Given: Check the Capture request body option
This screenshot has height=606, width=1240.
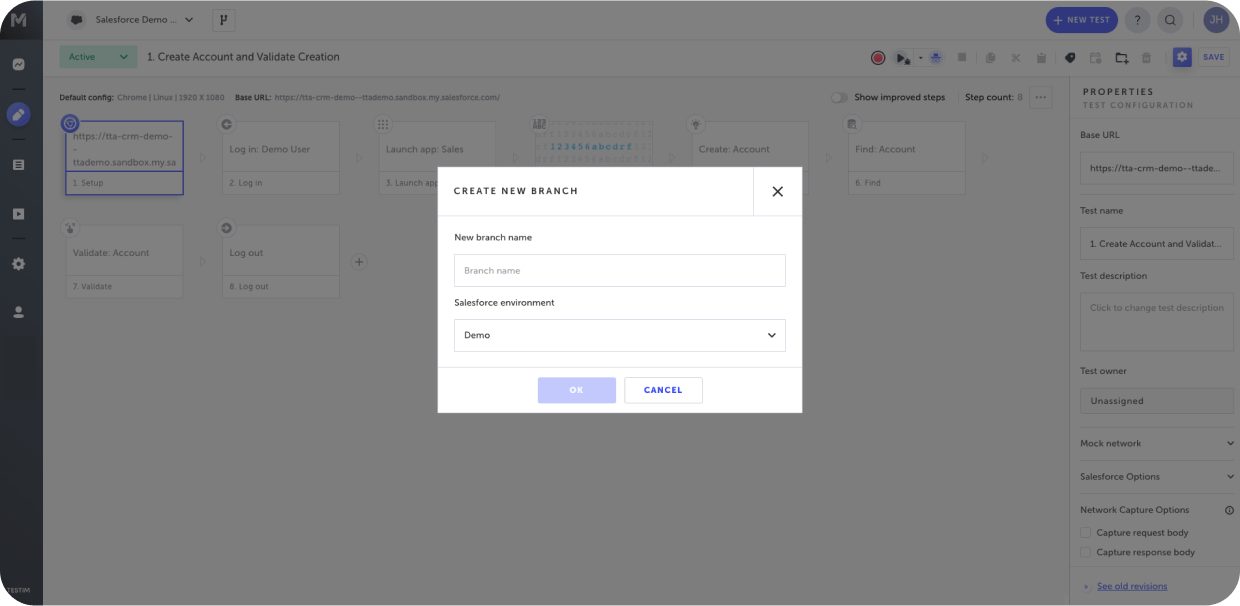Looking at the screenshot, I should 1085,532.
